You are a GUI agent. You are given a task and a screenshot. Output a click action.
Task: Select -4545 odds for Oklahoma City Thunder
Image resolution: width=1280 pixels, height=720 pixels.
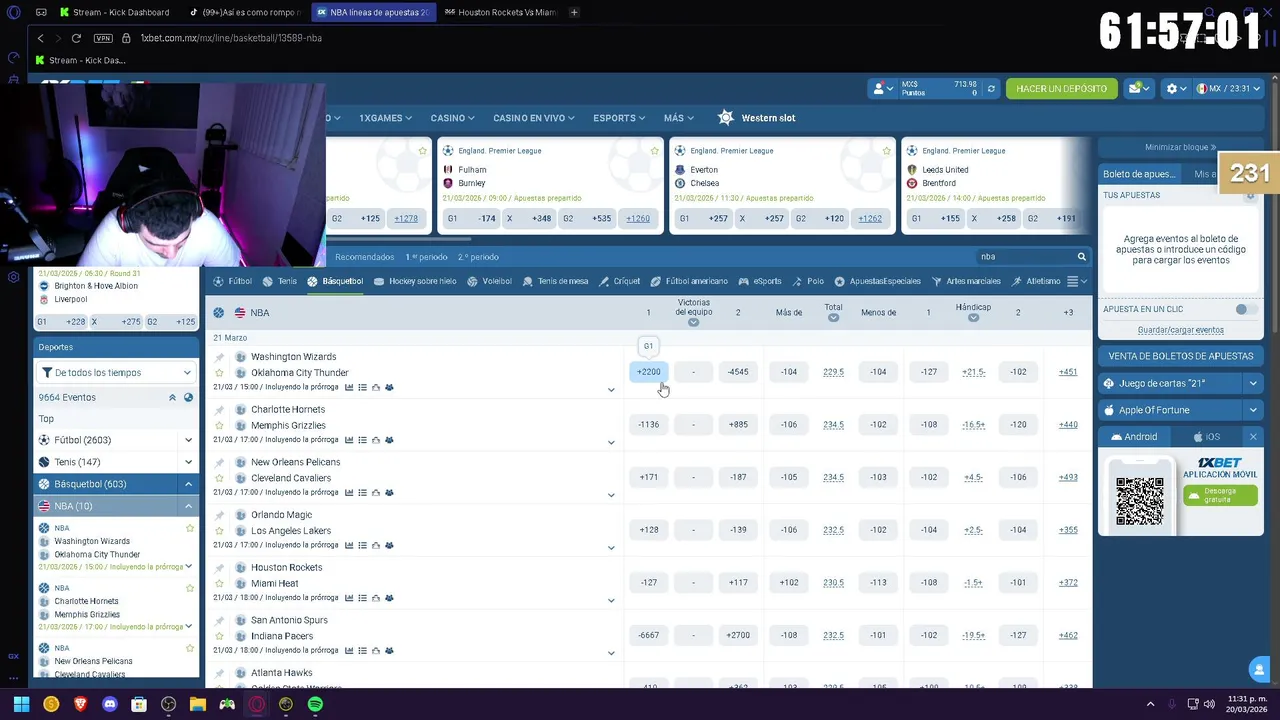(738, 372)
